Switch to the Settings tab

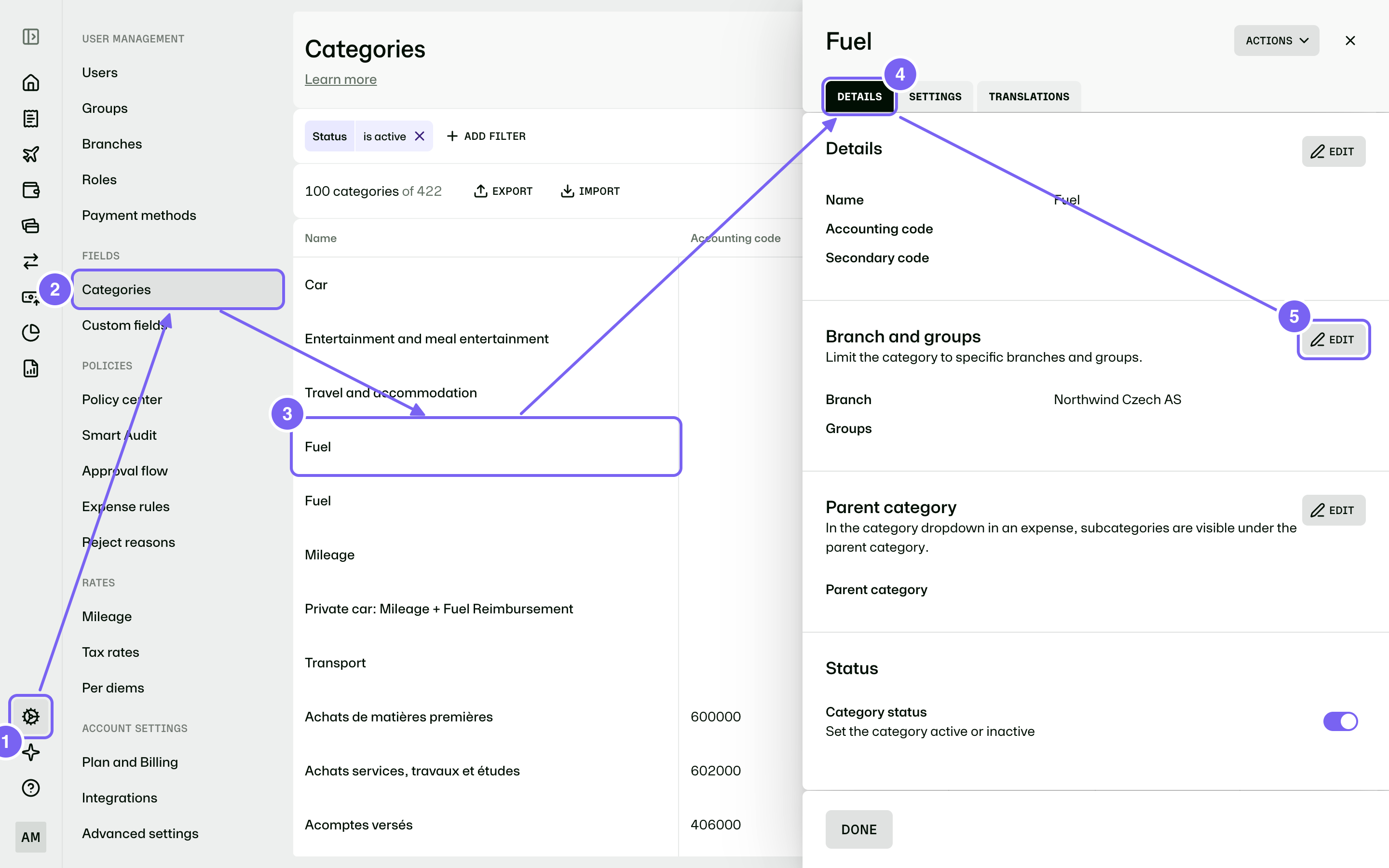[935, 96]
